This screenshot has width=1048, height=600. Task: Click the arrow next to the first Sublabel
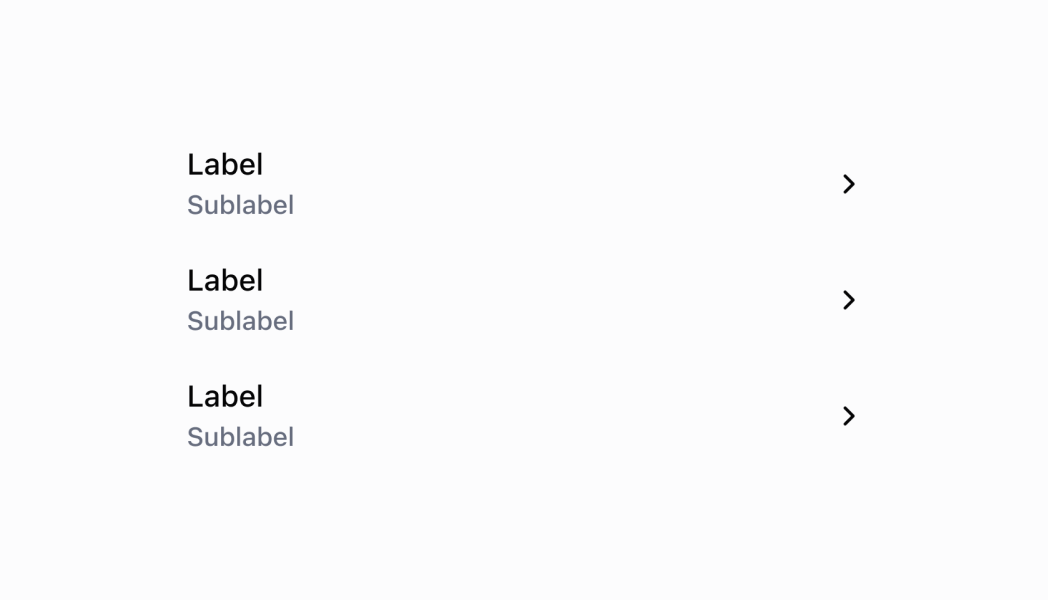(849, 184)
